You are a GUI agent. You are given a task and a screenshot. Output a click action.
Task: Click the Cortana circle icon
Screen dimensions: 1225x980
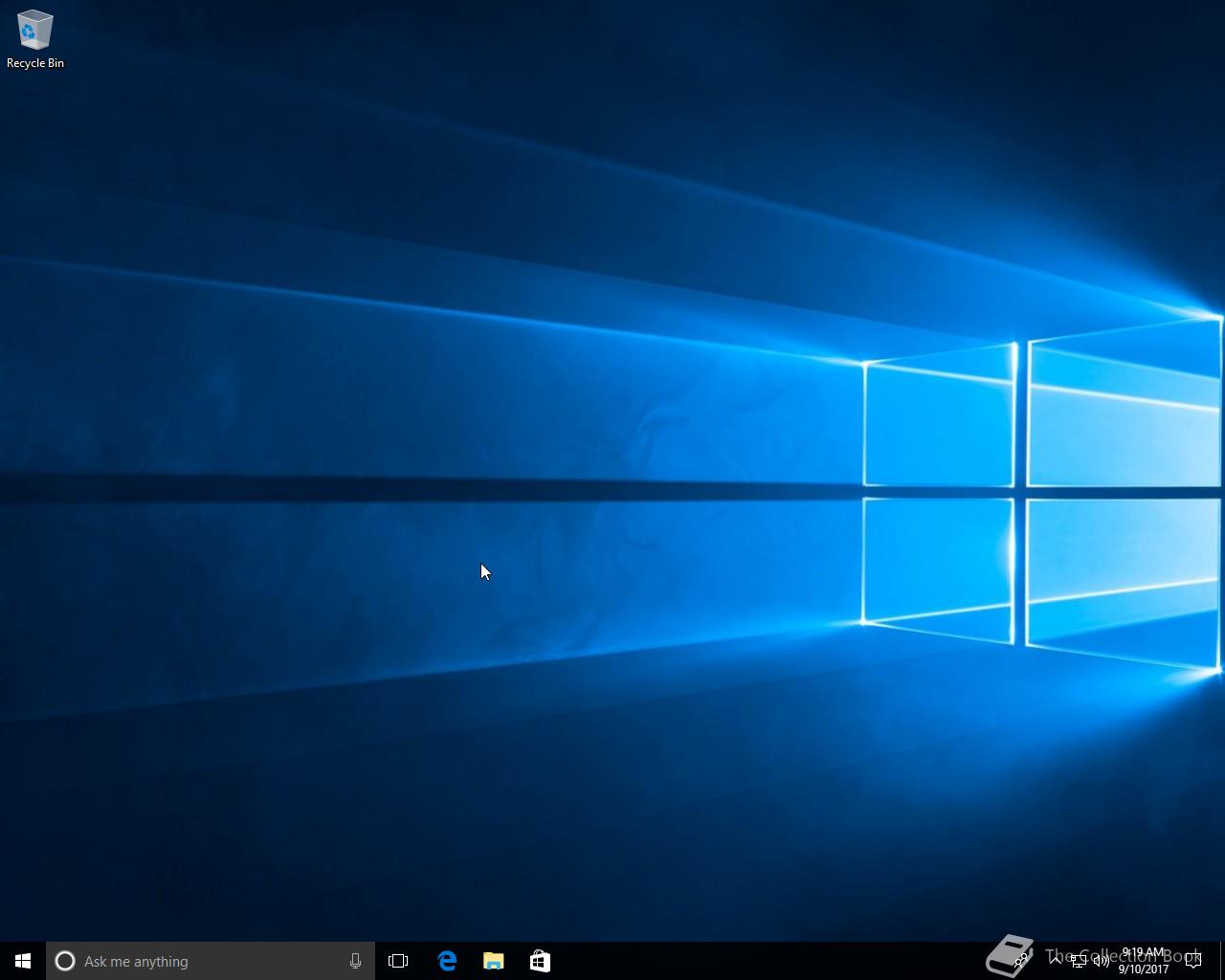coord(65,961)
